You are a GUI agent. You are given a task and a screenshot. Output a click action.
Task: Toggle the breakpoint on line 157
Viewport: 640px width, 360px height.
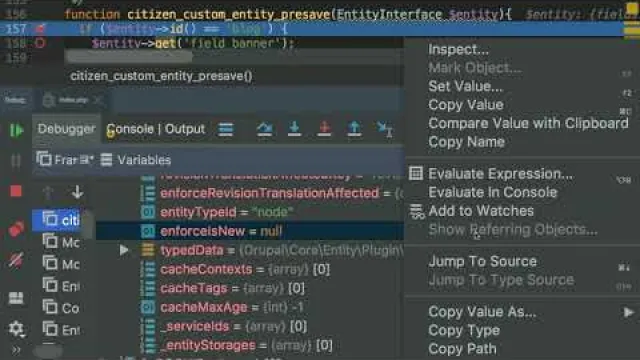point(40,29)
